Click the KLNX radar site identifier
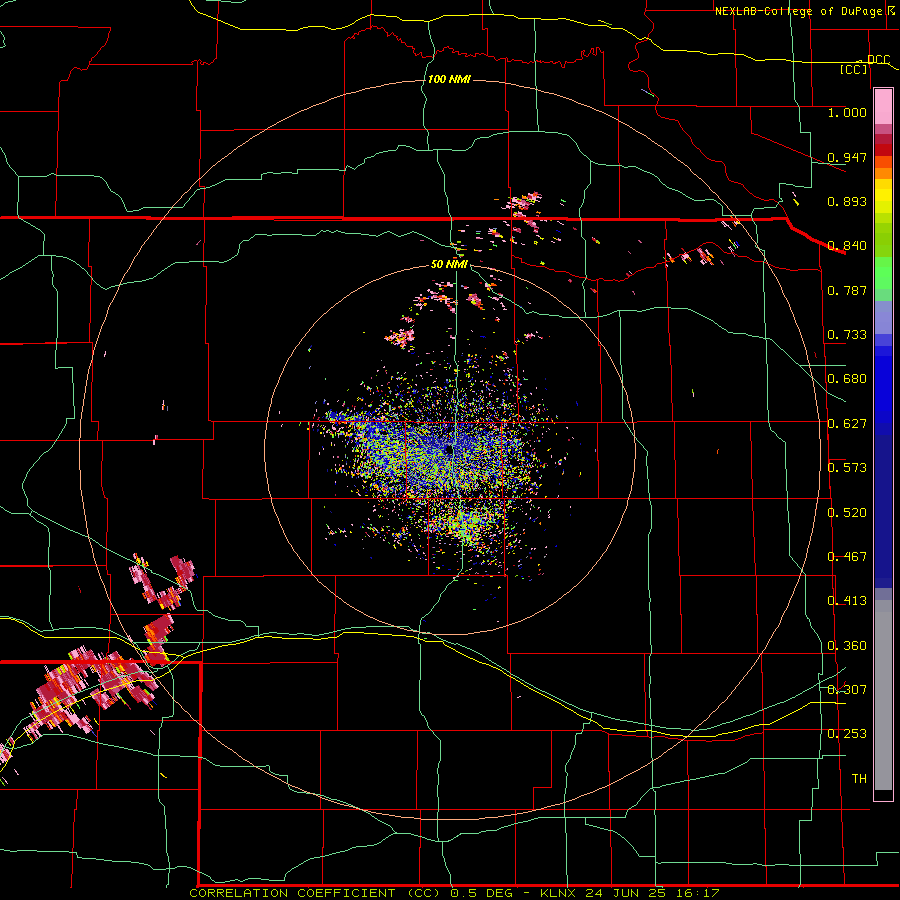 pyautogui.click(x=560, y=893)
